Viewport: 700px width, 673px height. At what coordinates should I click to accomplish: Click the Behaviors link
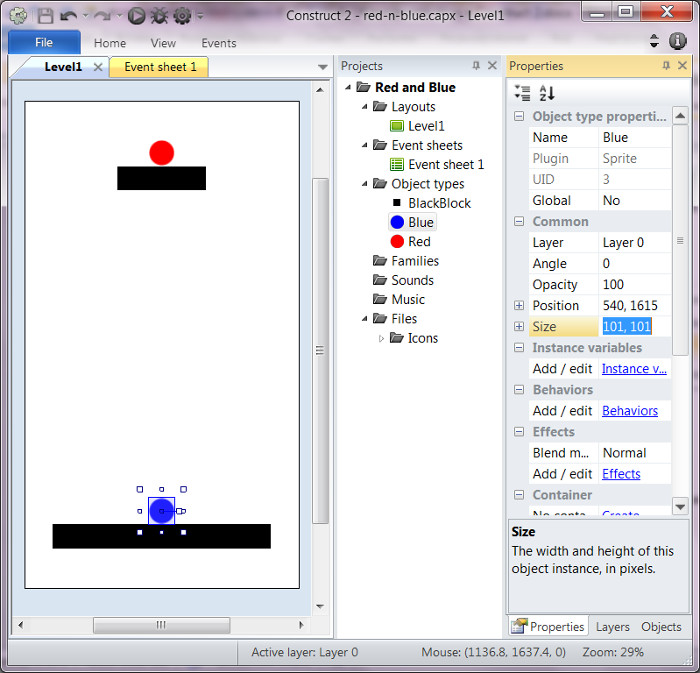629,411
